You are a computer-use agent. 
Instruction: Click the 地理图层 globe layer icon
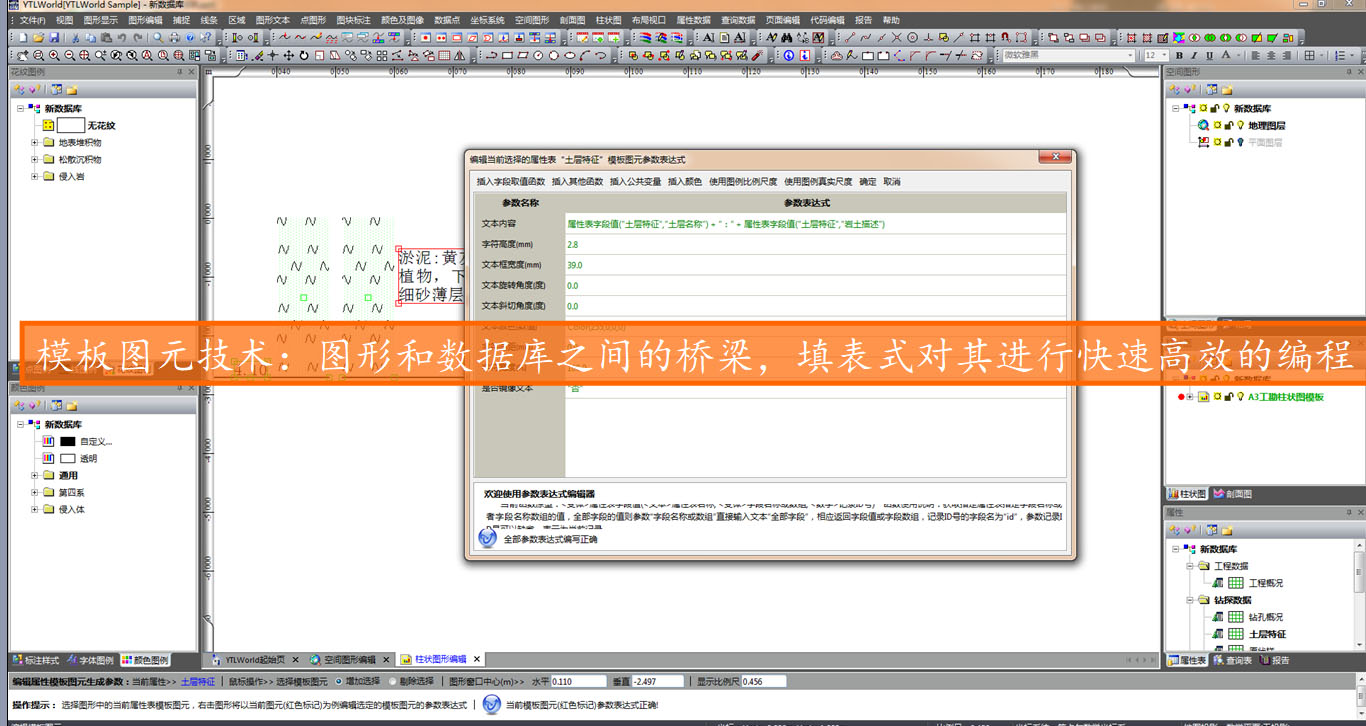tap(1203, 125)
